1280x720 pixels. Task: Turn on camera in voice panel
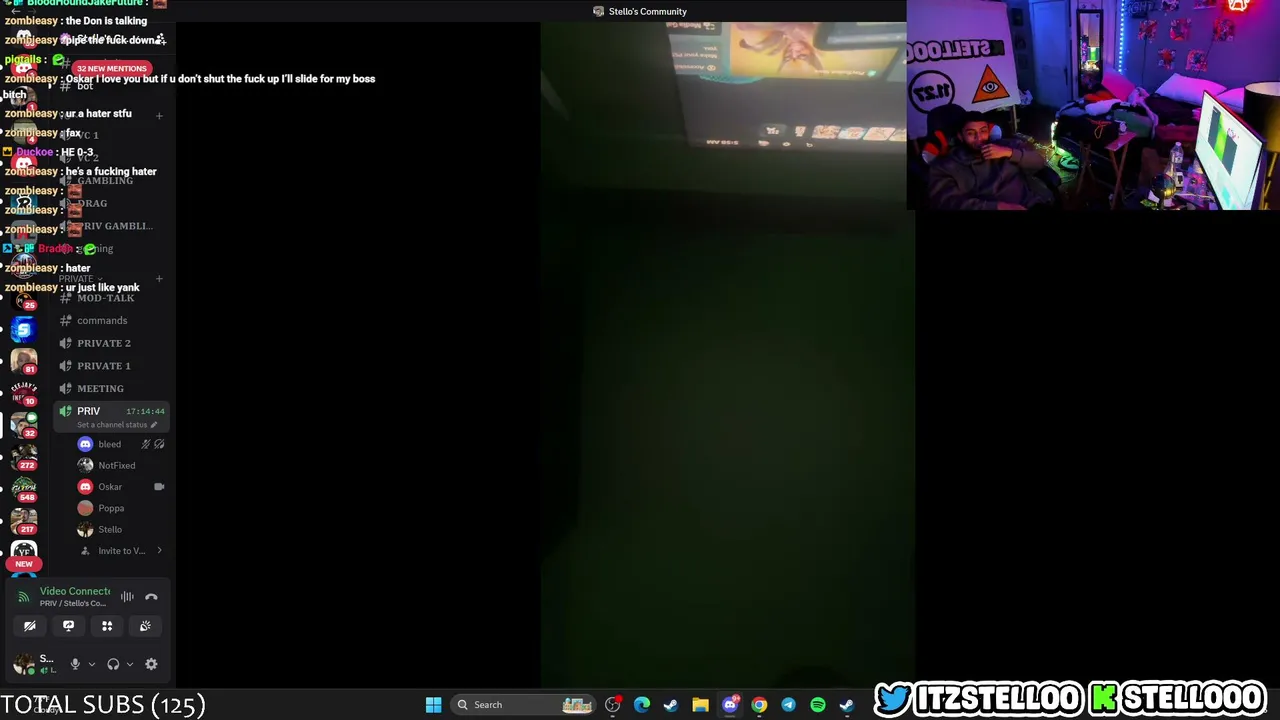[30, 626]
